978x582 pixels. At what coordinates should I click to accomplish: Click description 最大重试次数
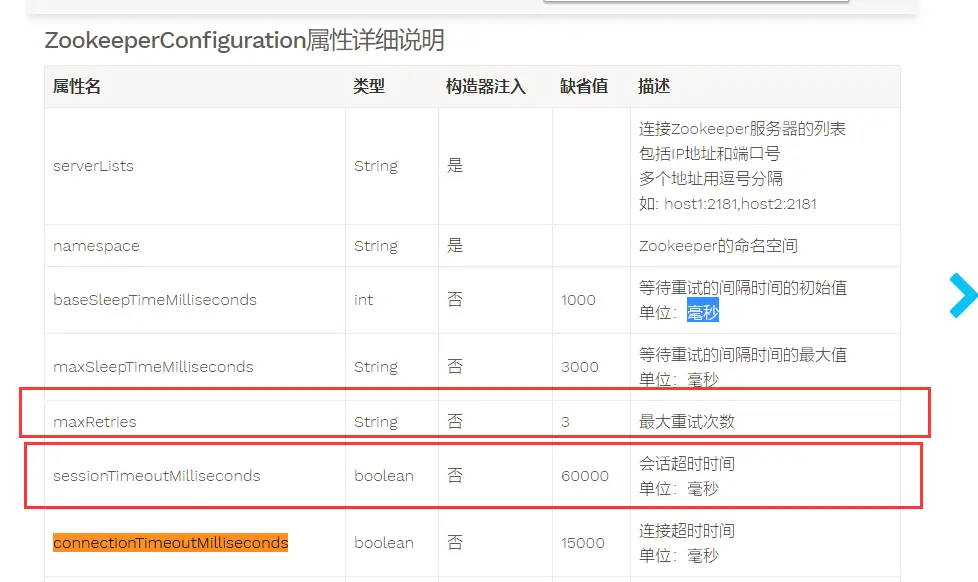(x=686, y=422)
